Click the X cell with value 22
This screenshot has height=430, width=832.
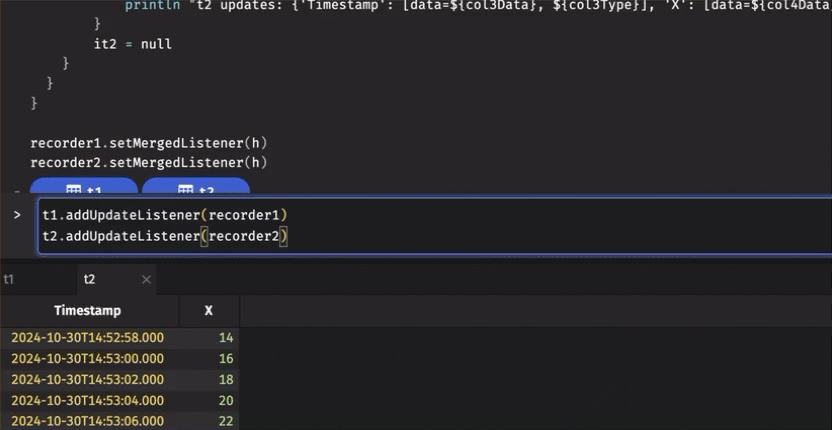[224, 421]
